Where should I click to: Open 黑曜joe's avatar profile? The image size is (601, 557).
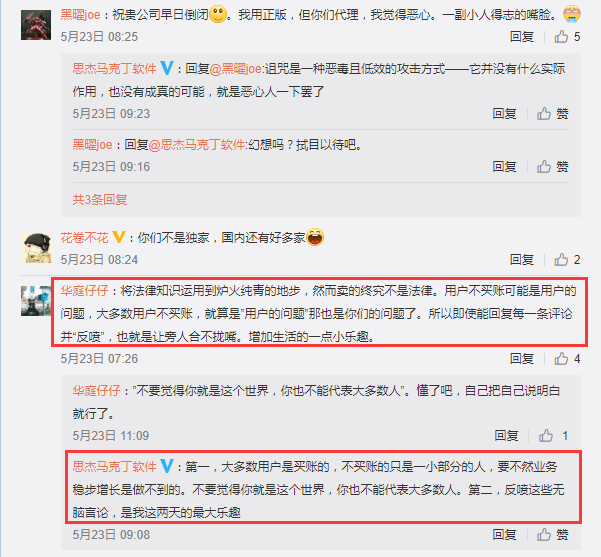[36, 25]
